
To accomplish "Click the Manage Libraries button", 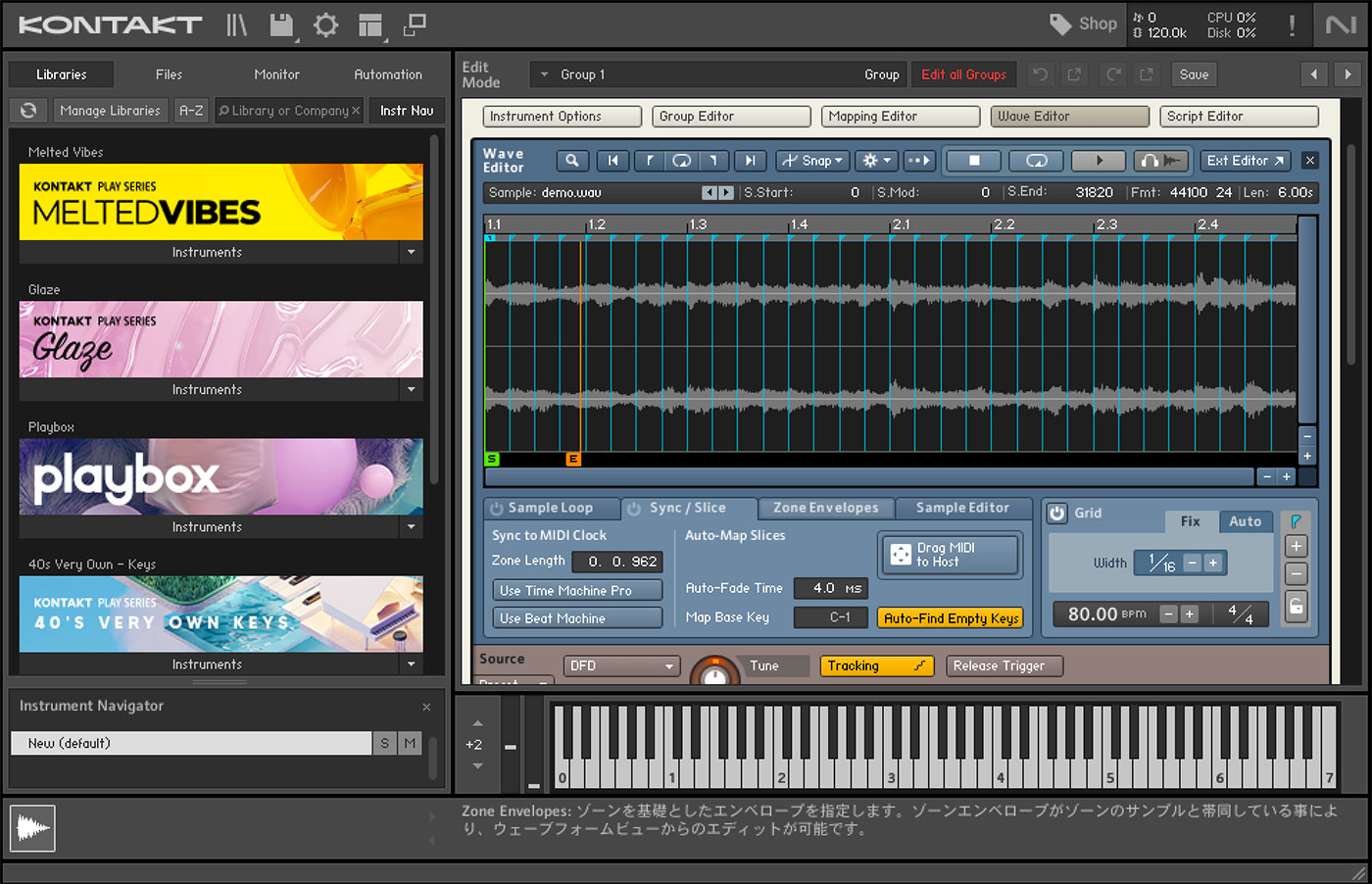I will click(110, 111).
